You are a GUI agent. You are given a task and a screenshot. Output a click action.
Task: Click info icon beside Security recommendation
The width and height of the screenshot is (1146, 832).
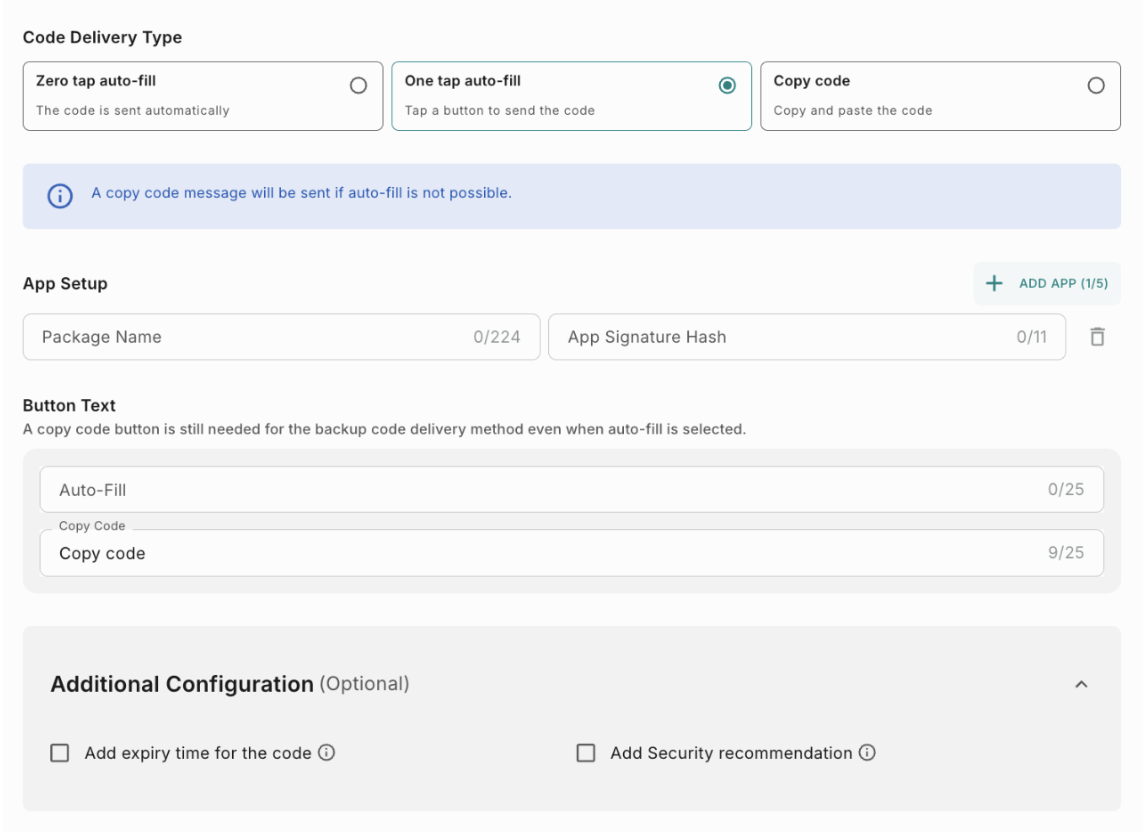tap(867, 753)
